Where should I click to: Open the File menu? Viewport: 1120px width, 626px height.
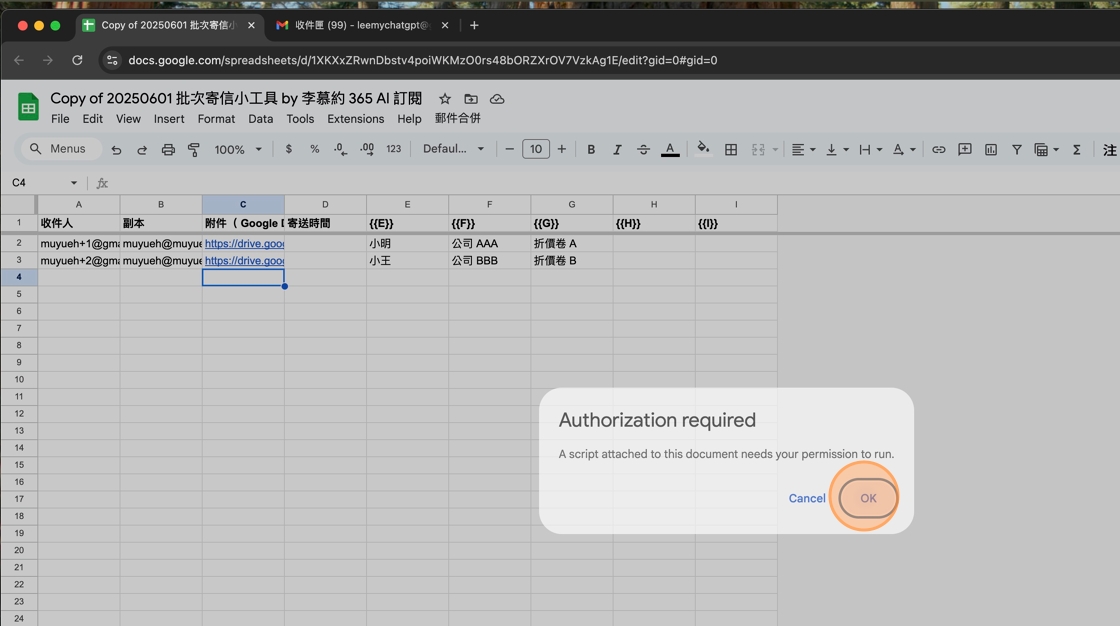[x=60, y=119]
